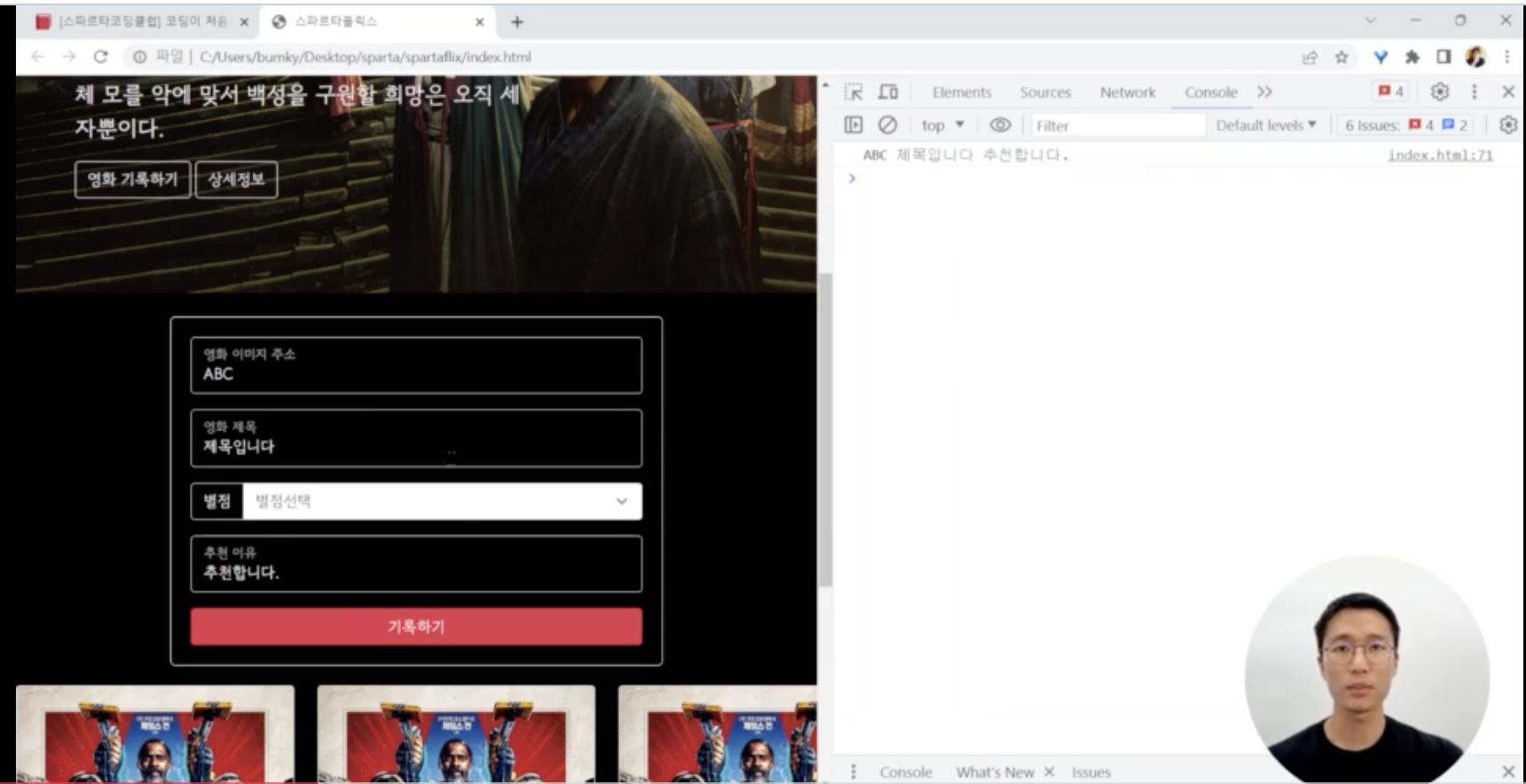This screenshot has width=1526, height=784.
Task: Click the 상세정보 button
Action: coord(236,179)
